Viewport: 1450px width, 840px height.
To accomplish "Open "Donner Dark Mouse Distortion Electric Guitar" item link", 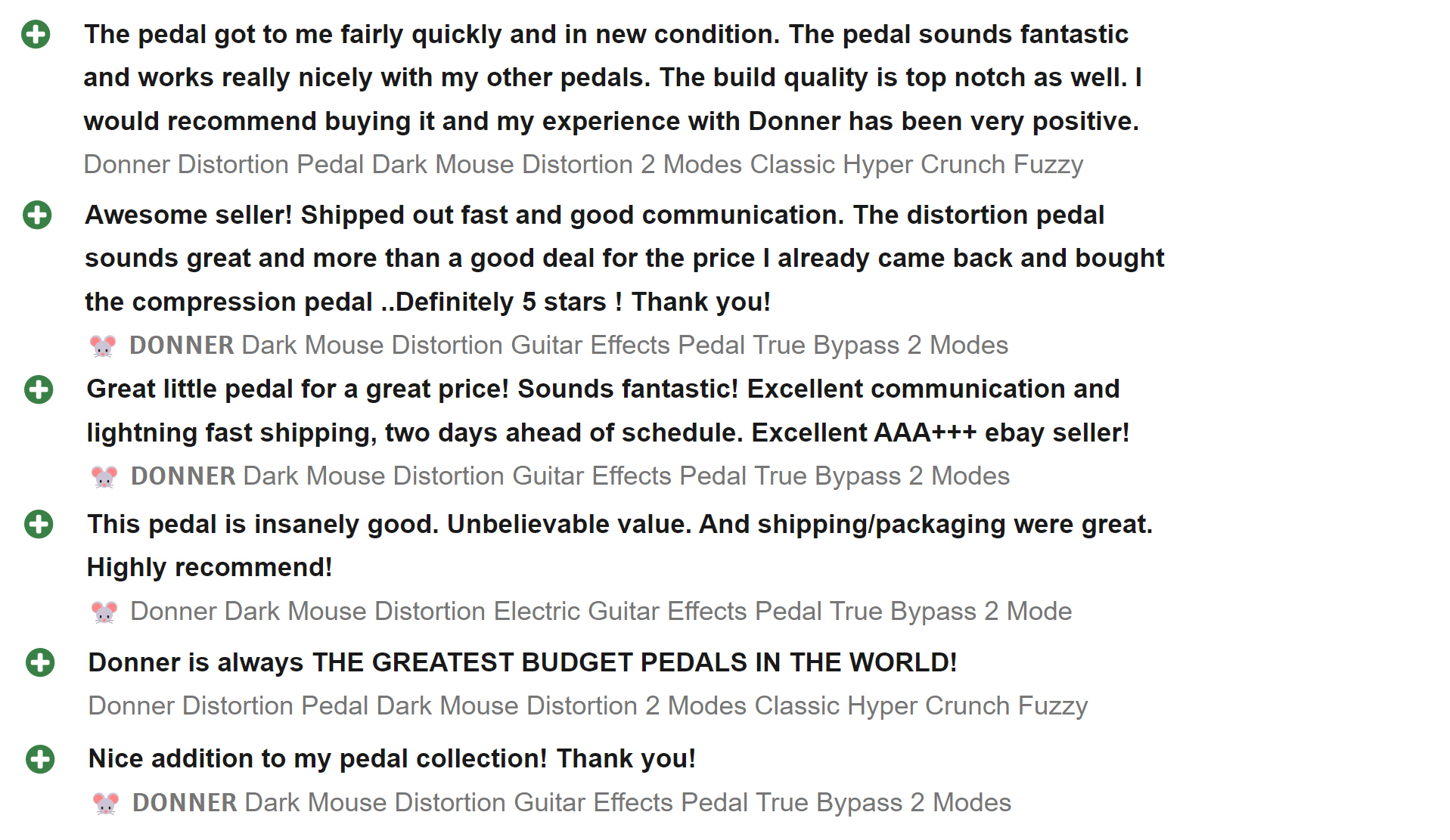I will (x=601, y=611).
